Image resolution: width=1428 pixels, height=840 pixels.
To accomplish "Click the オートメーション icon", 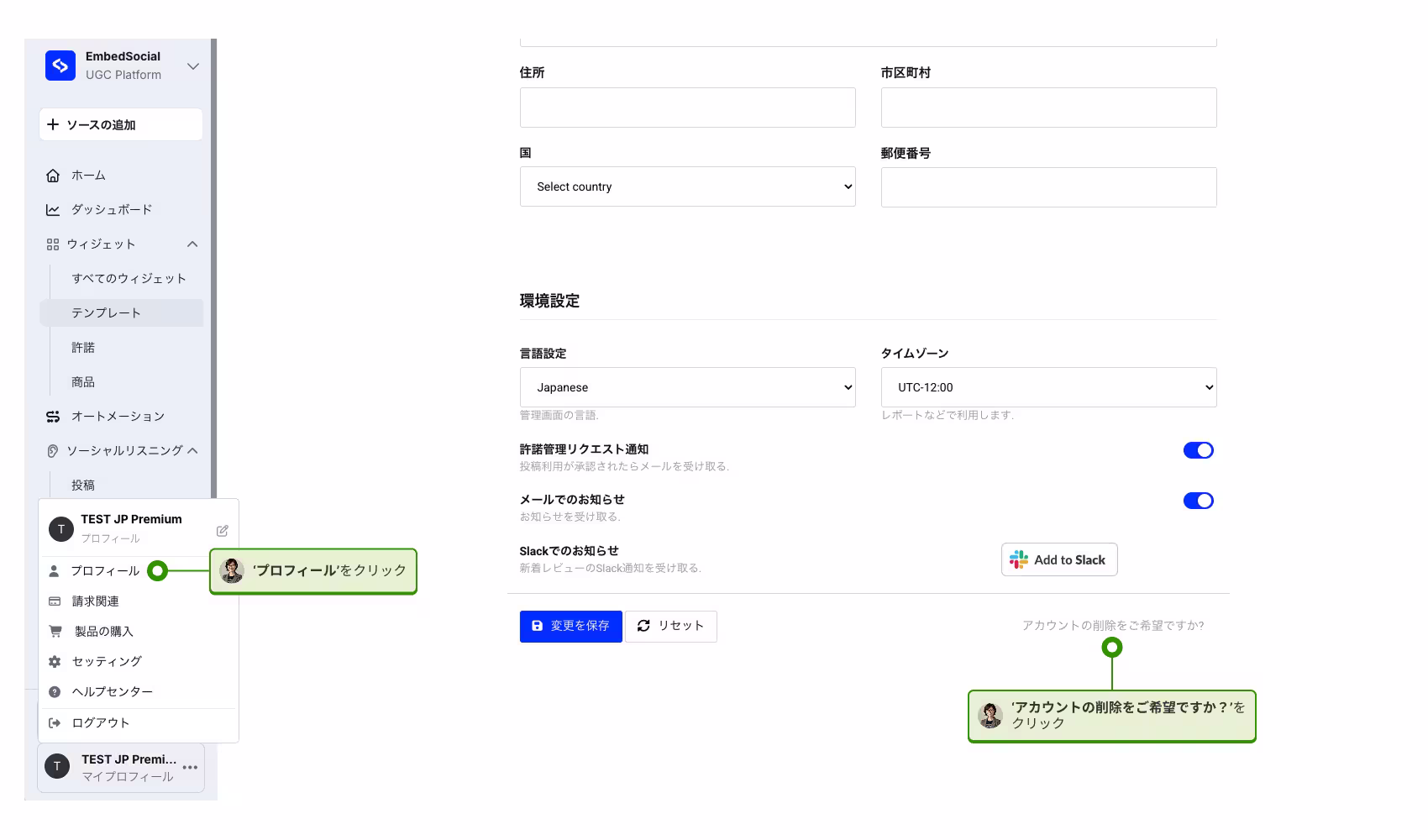I will click(53, 417).
